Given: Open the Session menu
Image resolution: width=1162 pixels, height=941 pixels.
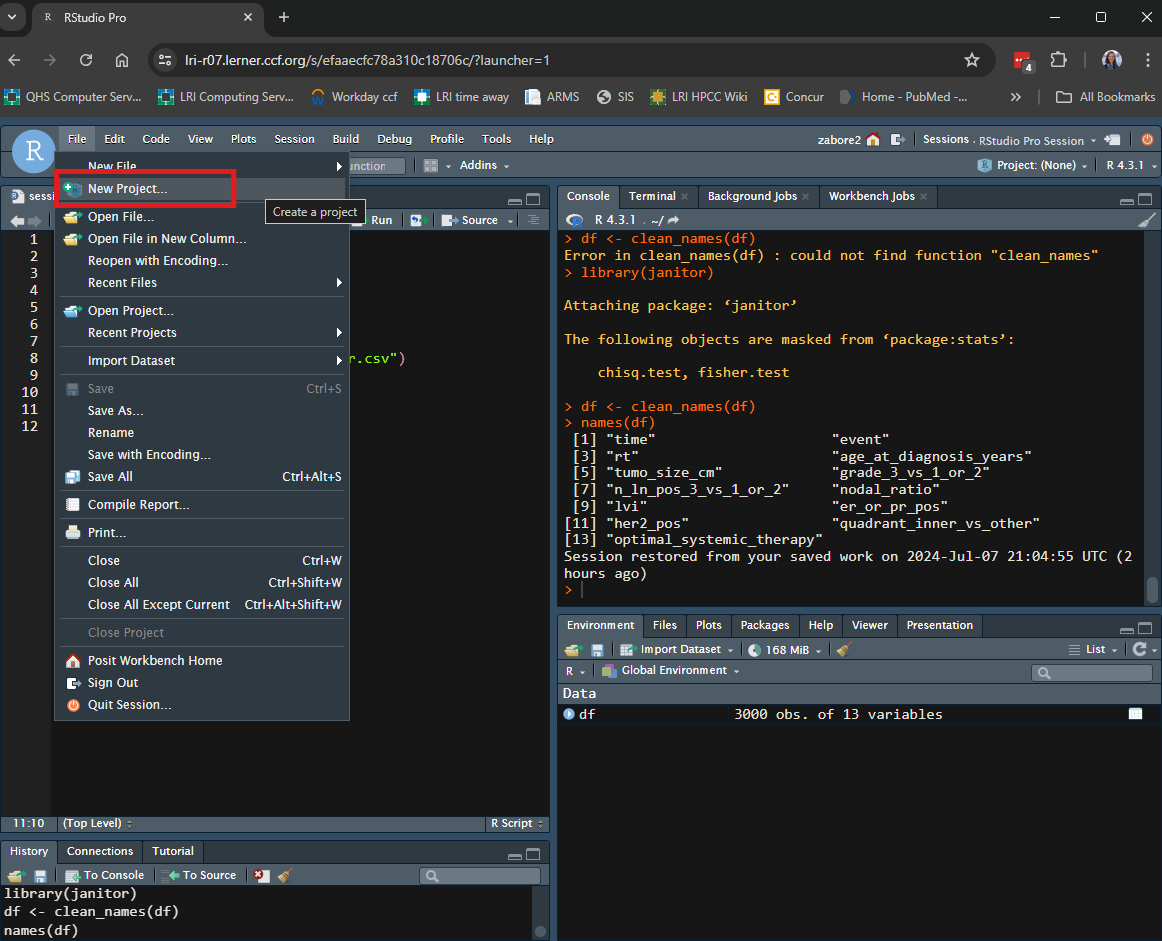Looking at the screenshot, I should point(294,139).
